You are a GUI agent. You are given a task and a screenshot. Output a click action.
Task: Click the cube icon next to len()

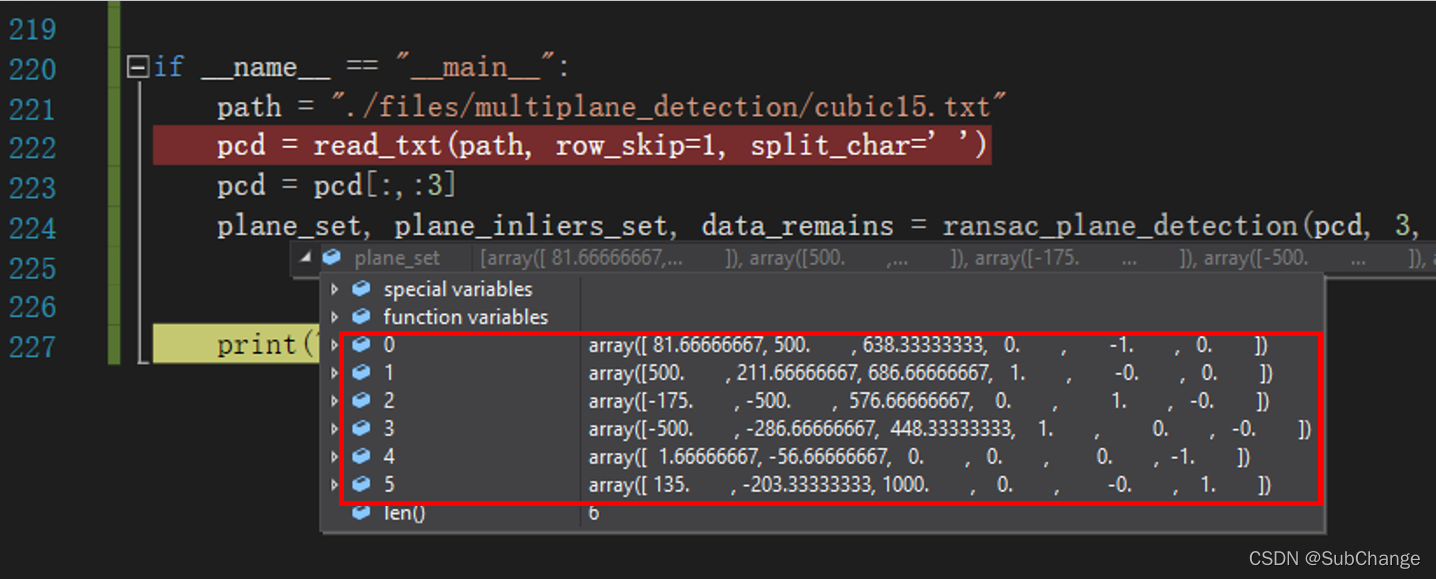point(361,514)
